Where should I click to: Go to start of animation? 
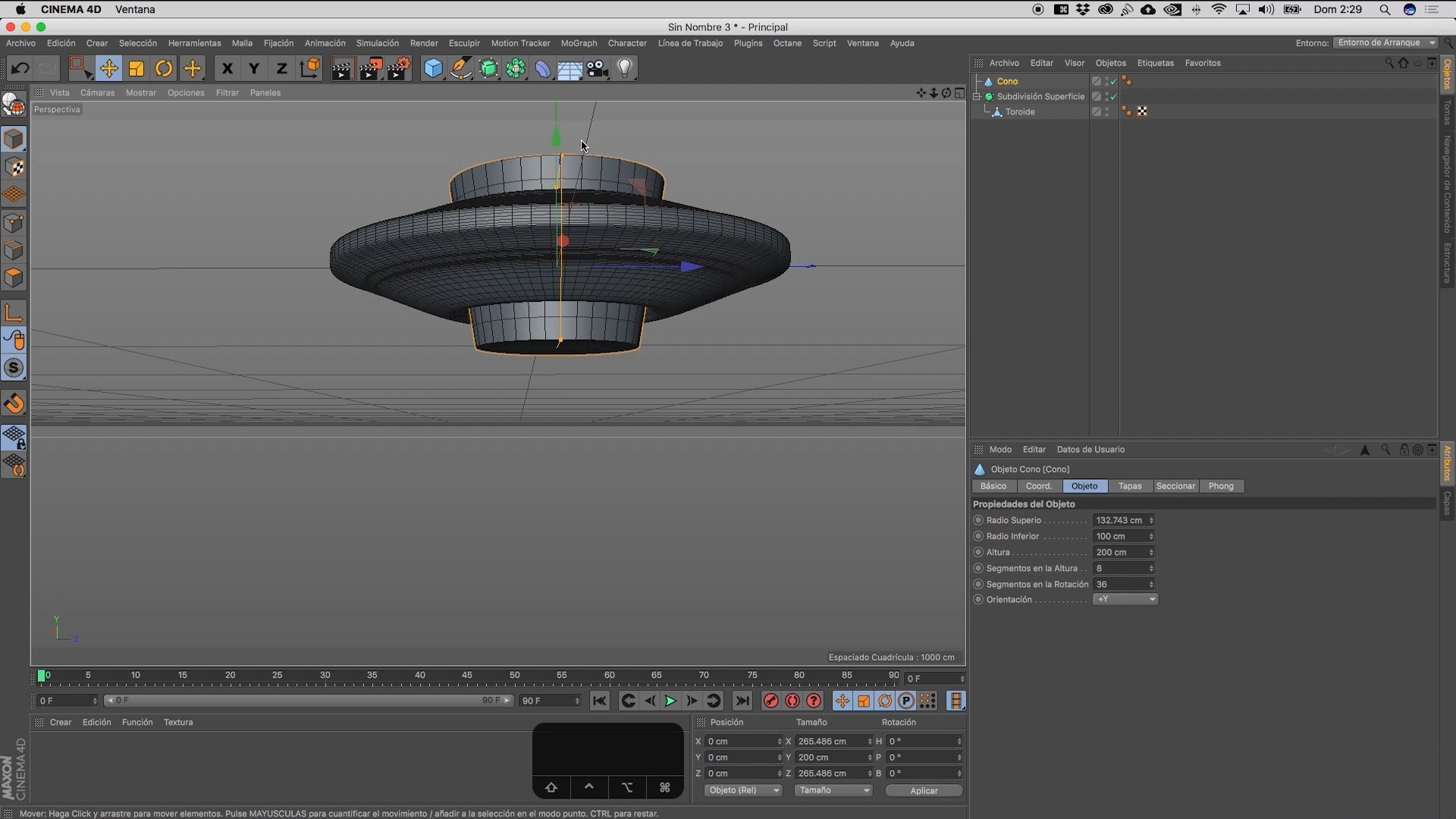pyautogui.click(x=599, y=701)
